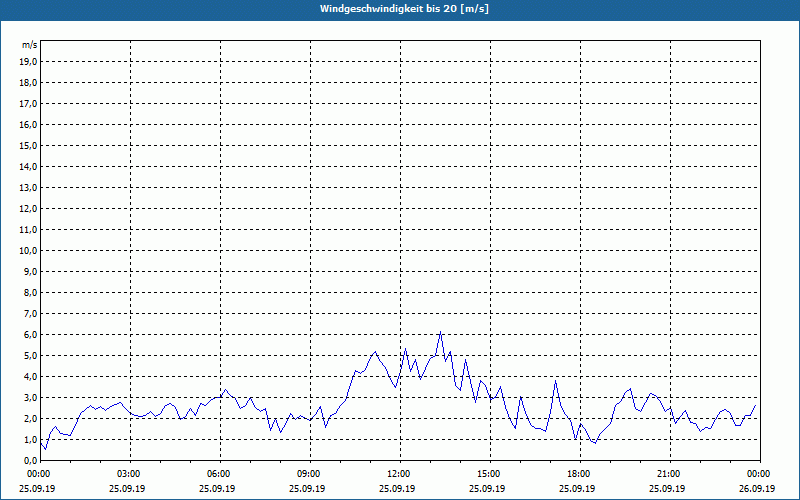Pick the 25.09.19 date under 15:00
The image size is (800, 500).
click(x=487, y=489)
